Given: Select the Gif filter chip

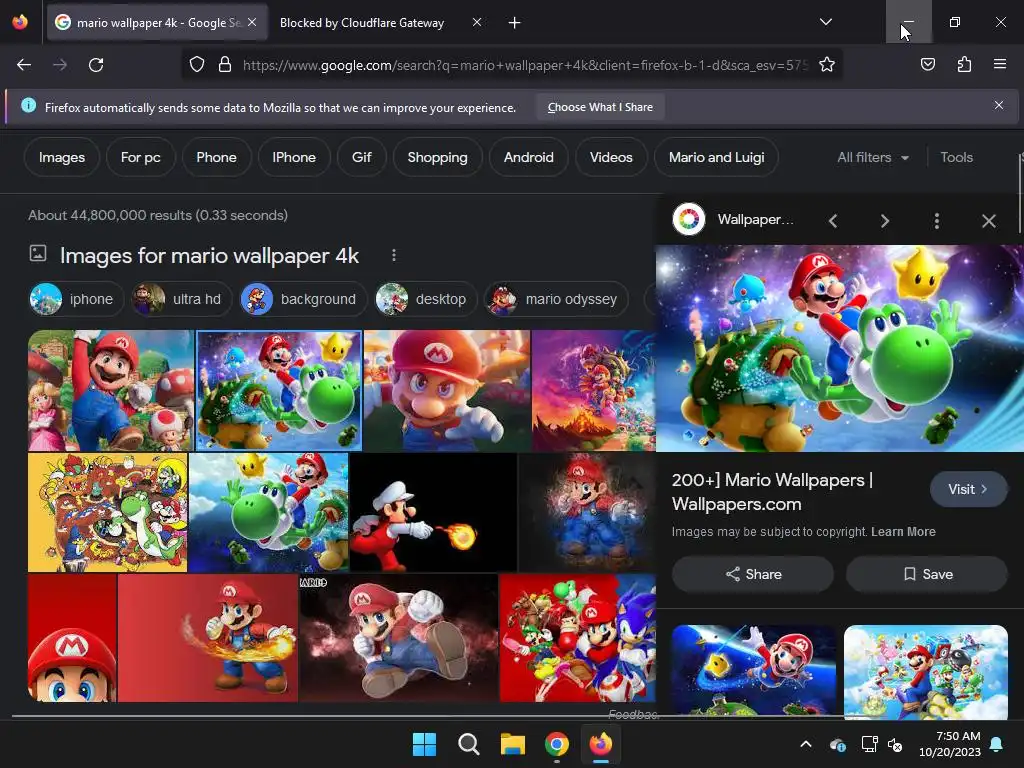Looking at the screenshot, I should point(361,157).
